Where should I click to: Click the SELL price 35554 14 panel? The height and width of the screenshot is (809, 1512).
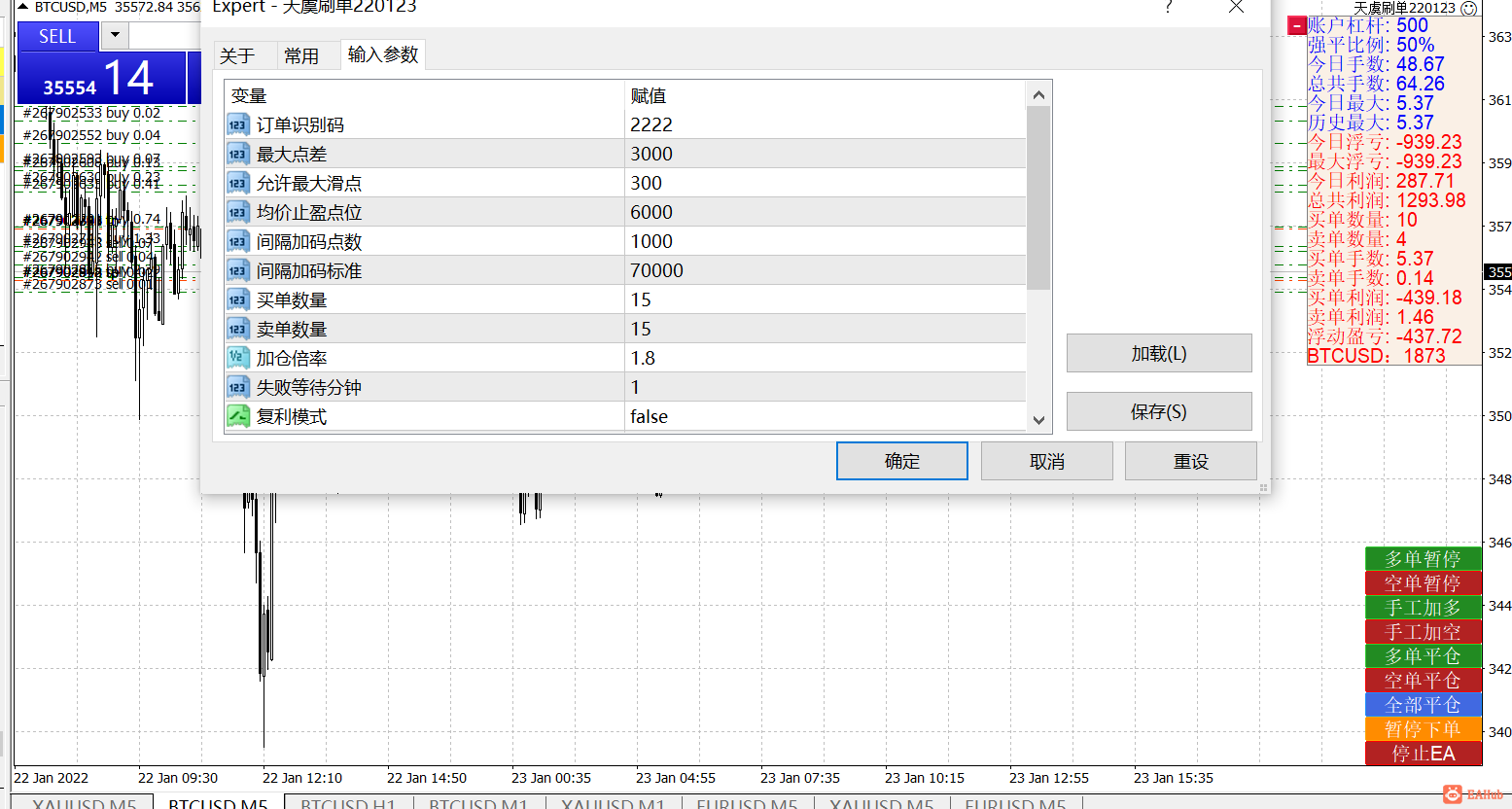(x=101, y=78)
